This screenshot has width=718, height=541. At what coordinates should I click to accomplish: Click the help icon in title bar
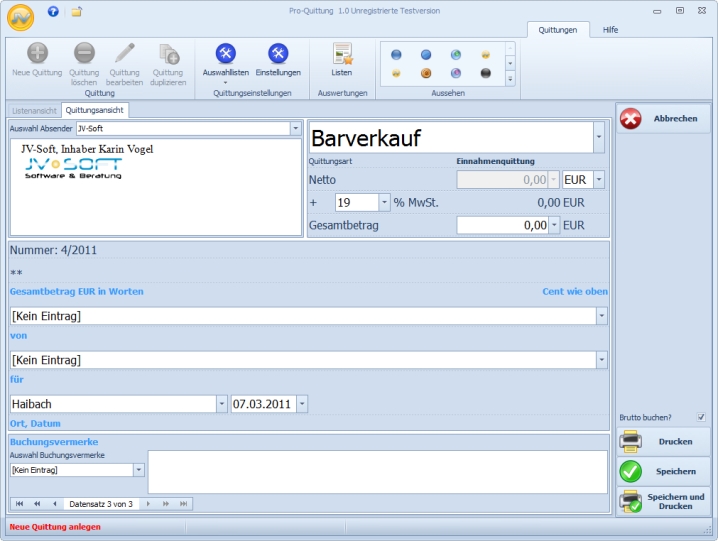[53, 11]
